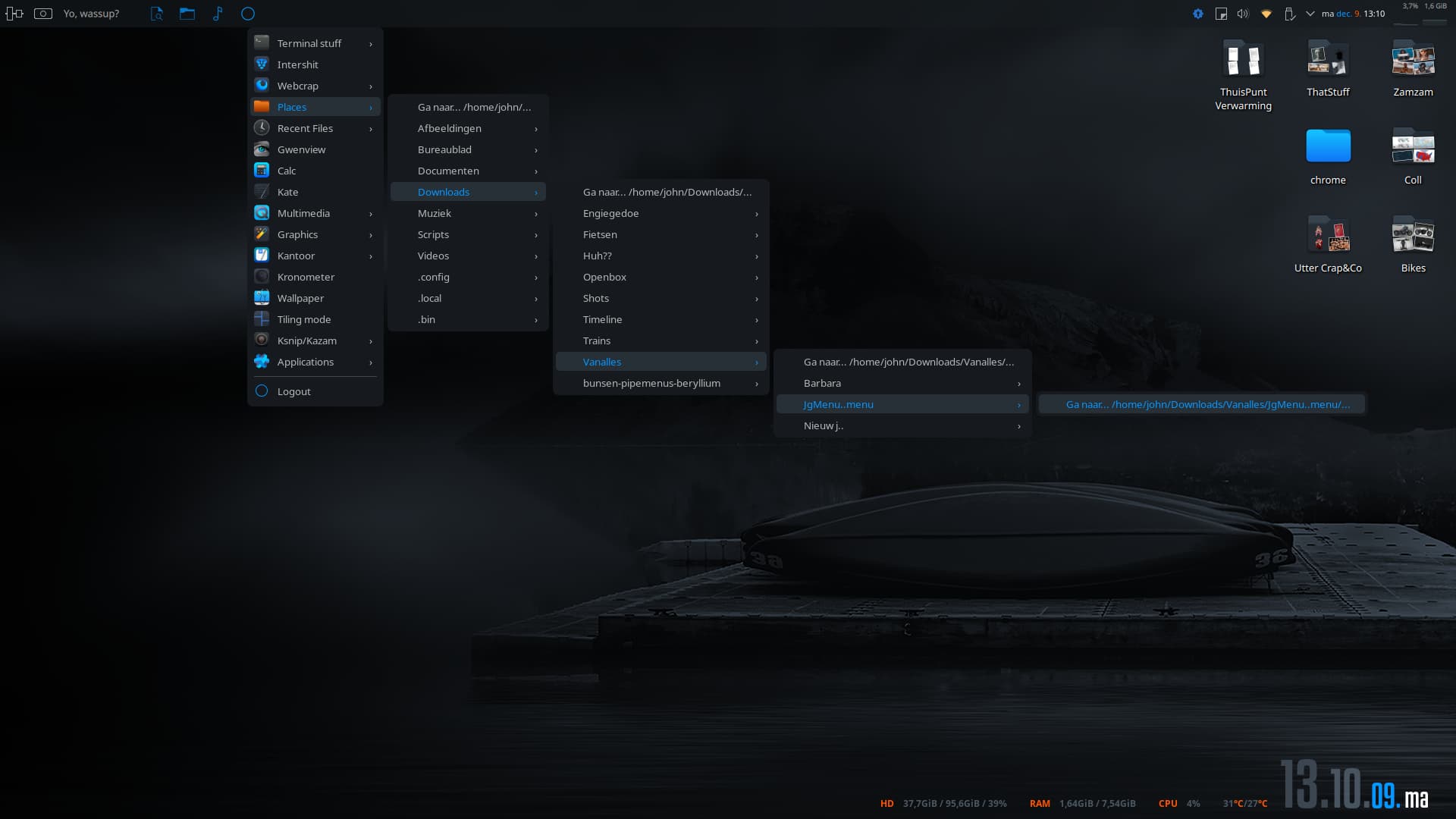
Task: Open the Bureaublad places entry
Action: [468, 149]
